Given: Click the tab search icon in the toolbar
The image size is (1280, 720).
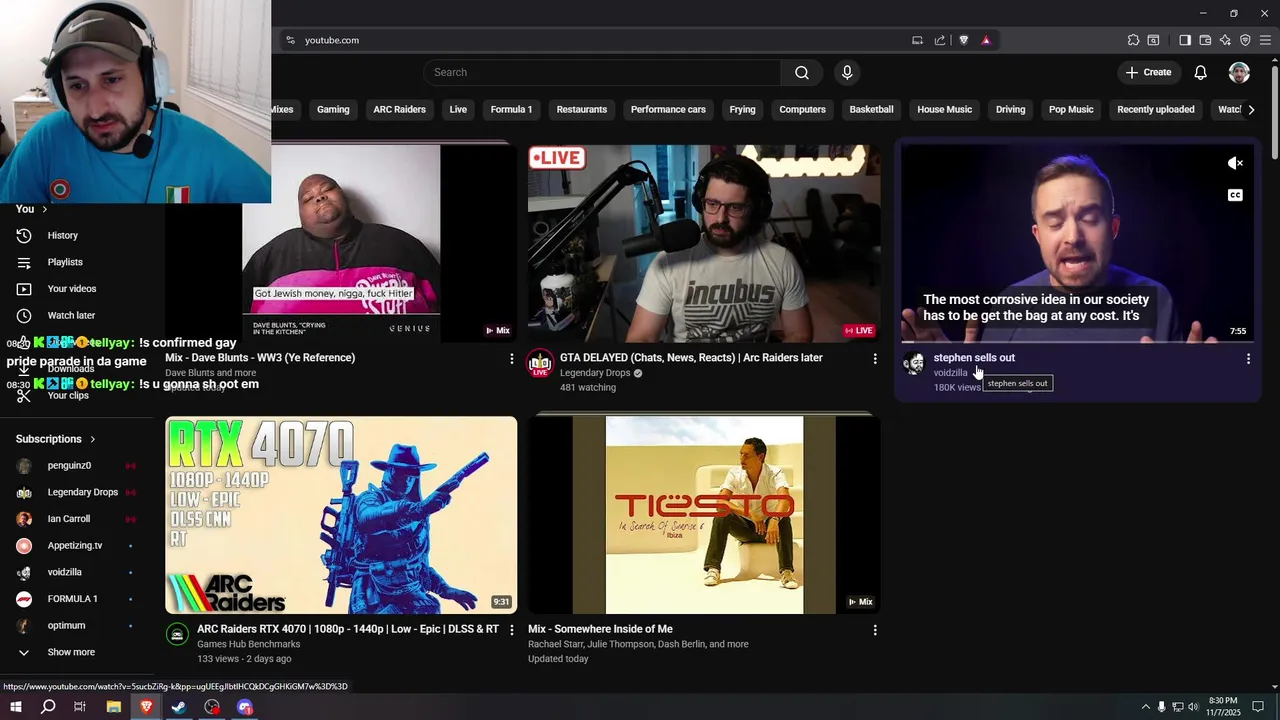Looking at the screenshot, I should tap(1153, 40).
